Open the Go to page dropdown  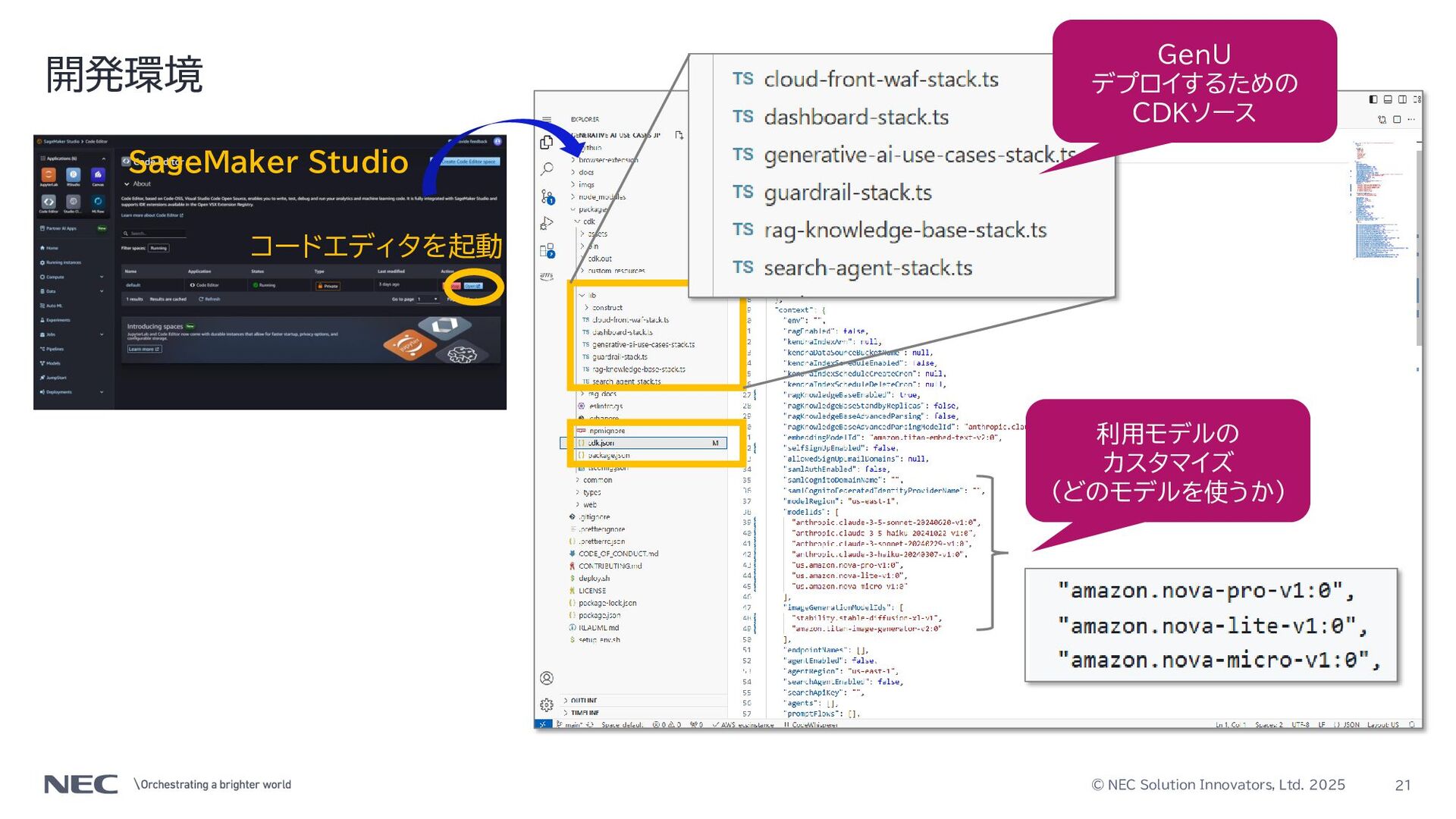(x=428, y=299)
